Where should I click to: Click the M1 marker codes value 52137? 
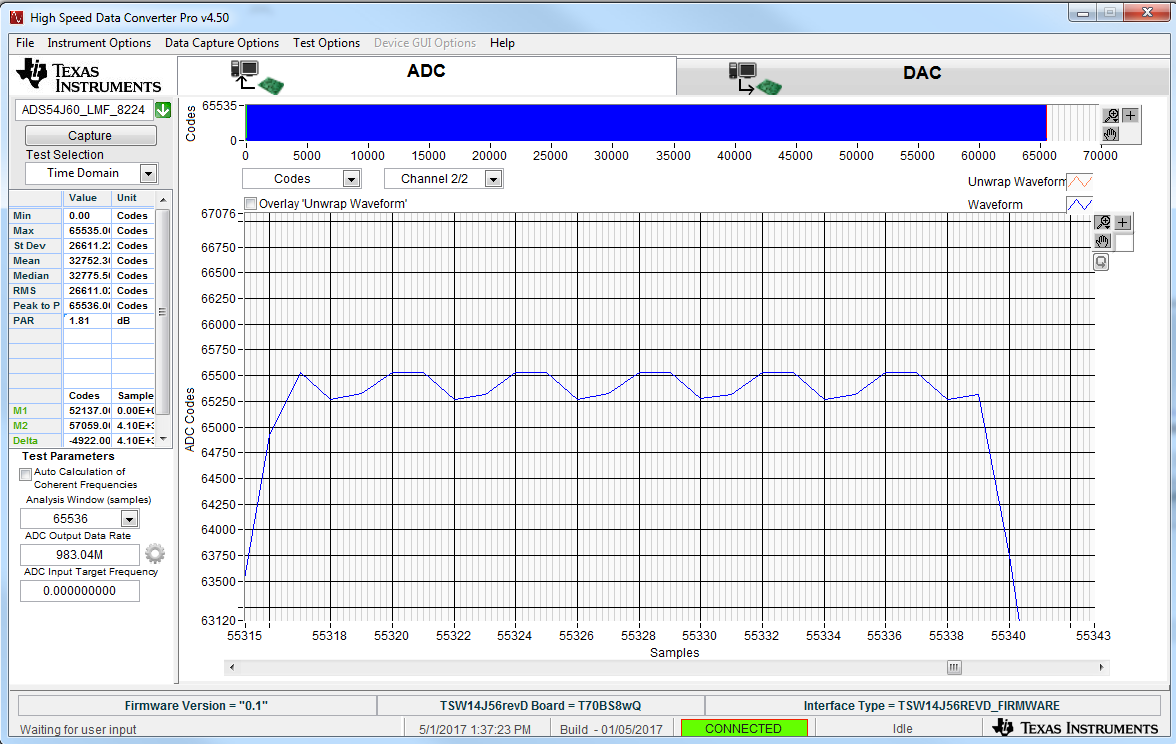tap(88, 410)
